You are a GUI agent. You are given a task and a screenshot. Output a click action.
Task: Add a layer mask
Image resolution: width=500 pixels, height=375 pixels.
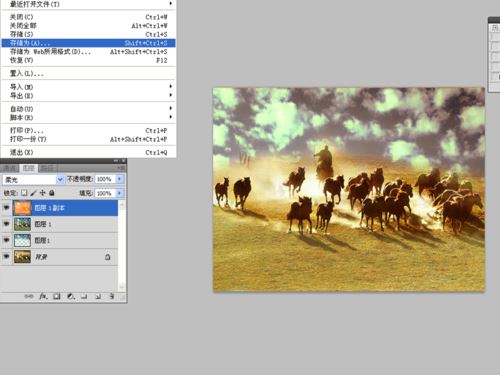click(57, 296)
